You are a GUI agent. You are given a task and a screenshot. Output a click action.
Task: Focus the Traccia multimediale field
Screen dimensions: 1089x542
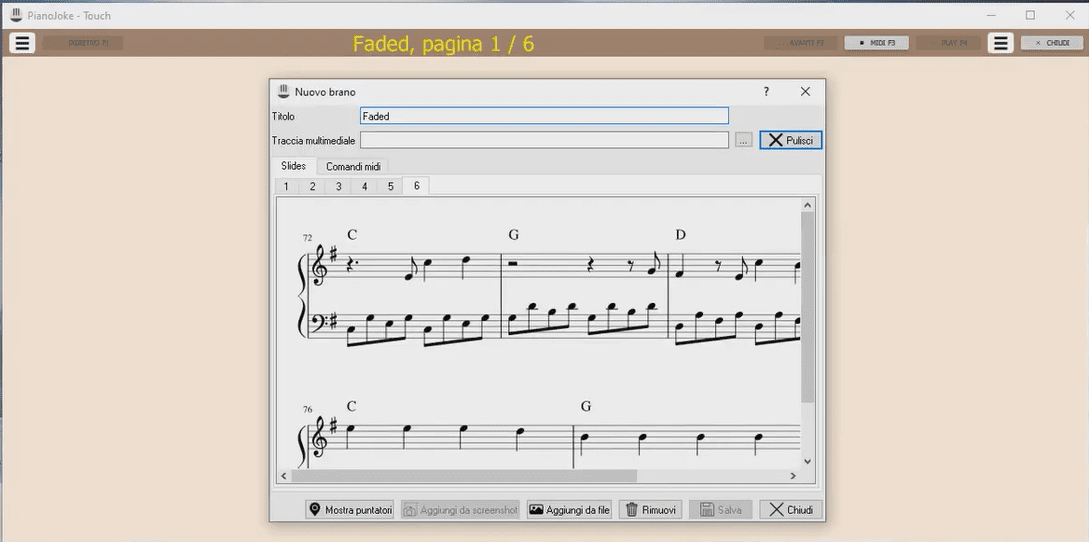pyautogui.click(x=544, y=140)
